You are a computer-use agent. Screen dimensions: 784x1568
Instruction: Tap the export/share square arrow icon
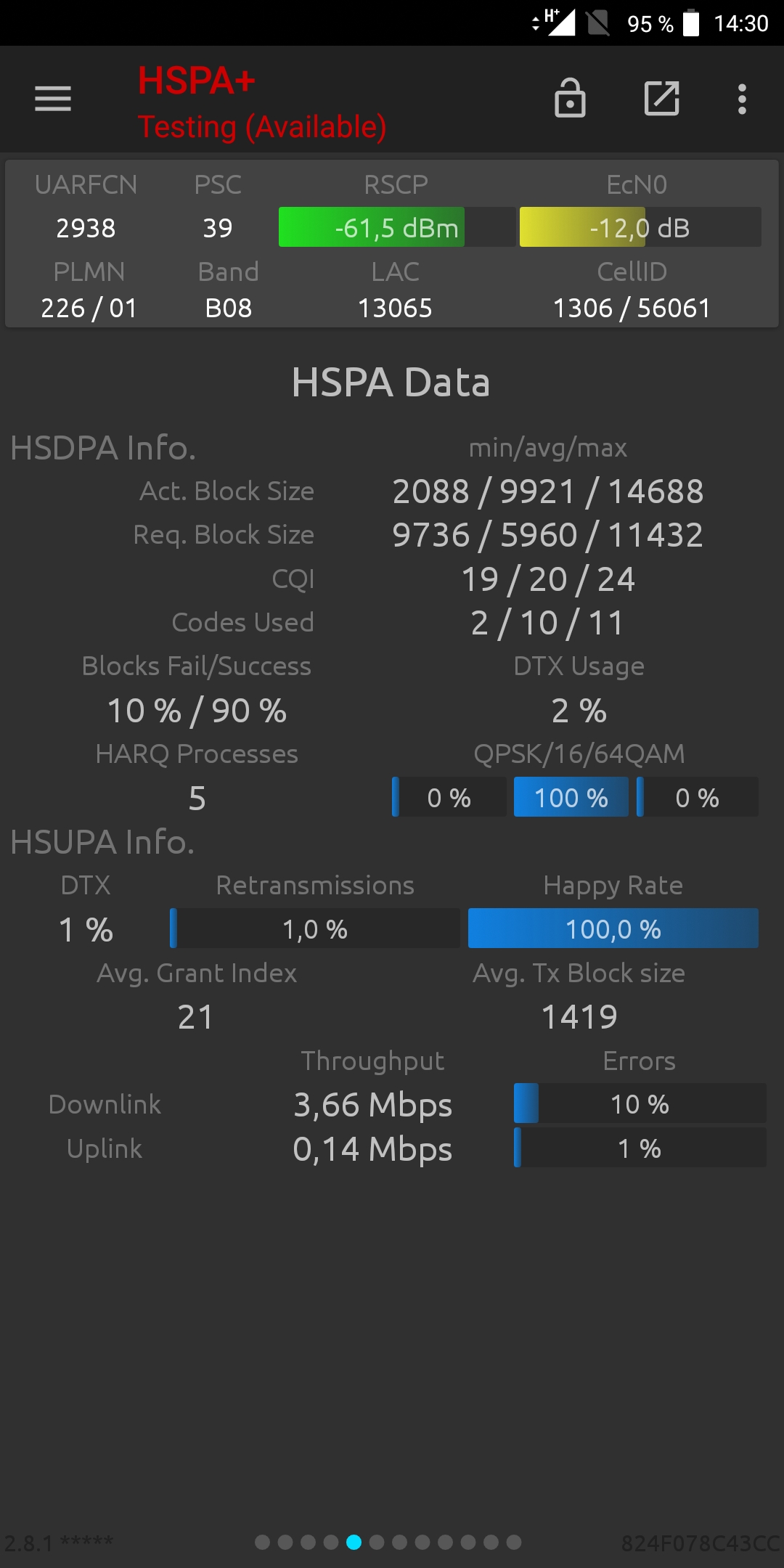click(x=662, y=99)
